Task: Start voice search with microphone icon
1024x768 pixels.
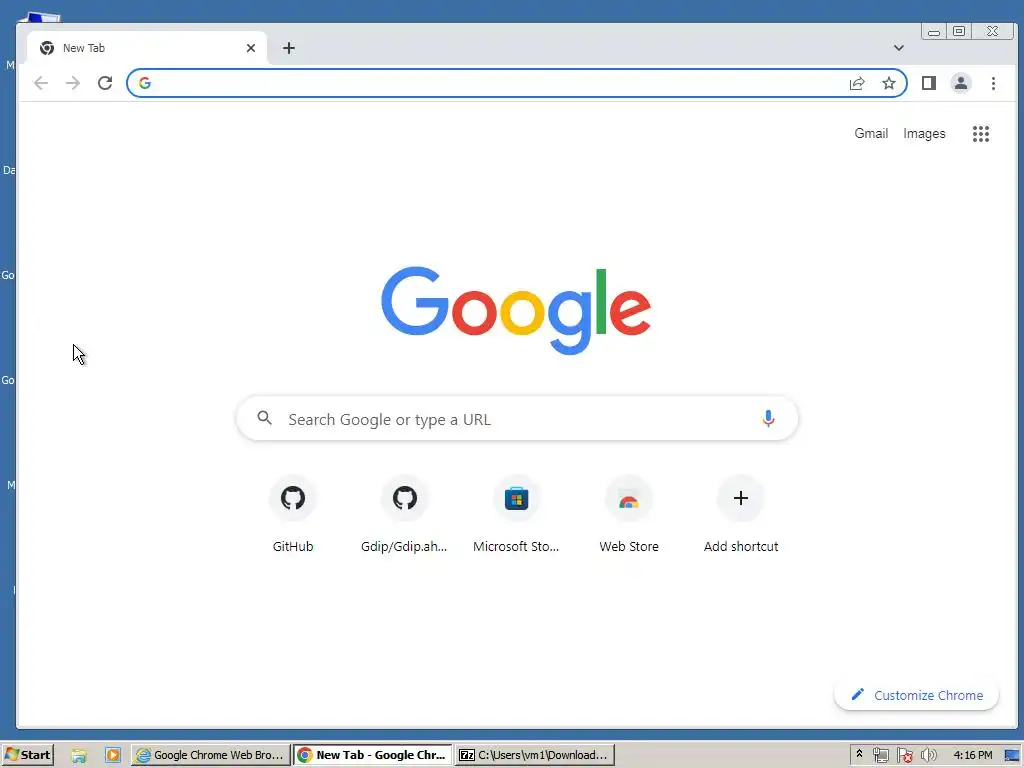Action: (769, 418)
